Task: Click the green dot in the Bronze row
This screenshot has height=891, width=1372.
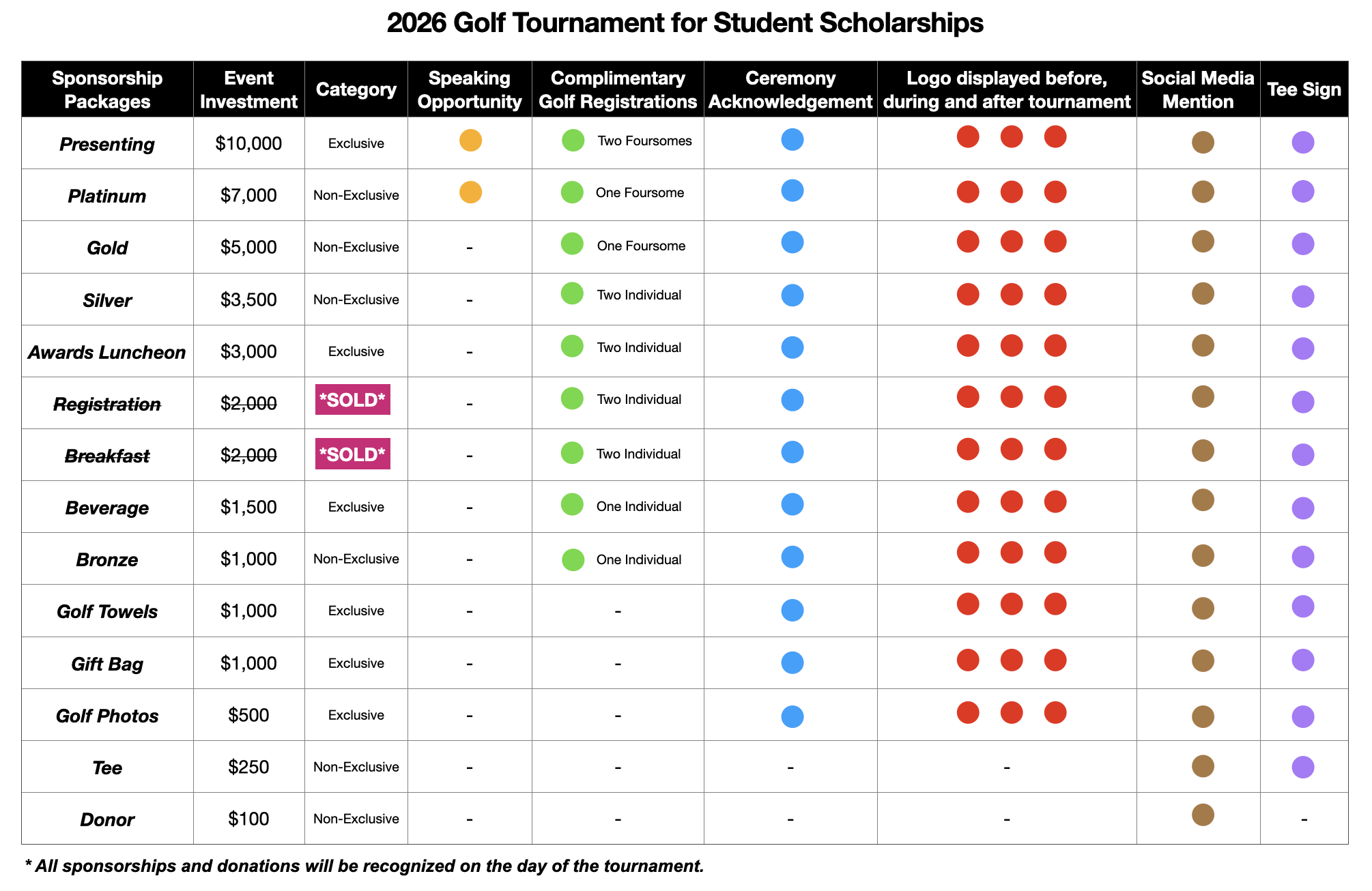Action: 573,560
